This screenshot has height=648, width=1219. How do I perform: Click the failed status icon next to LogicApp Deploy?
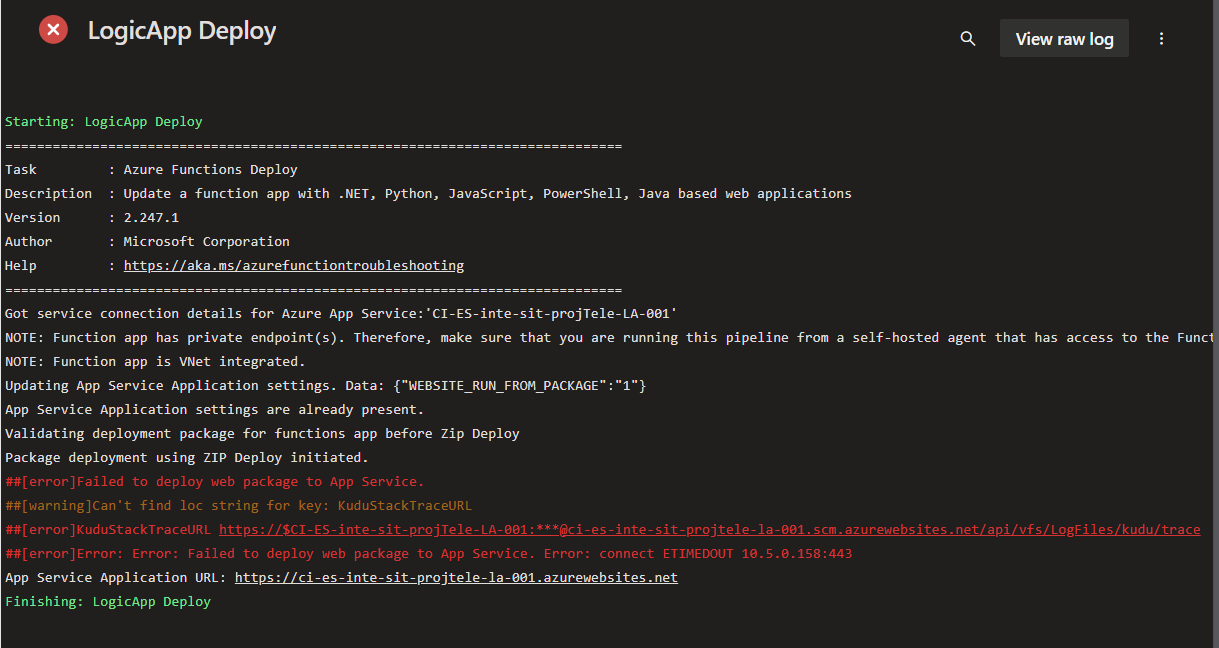[x=53, y=29]
